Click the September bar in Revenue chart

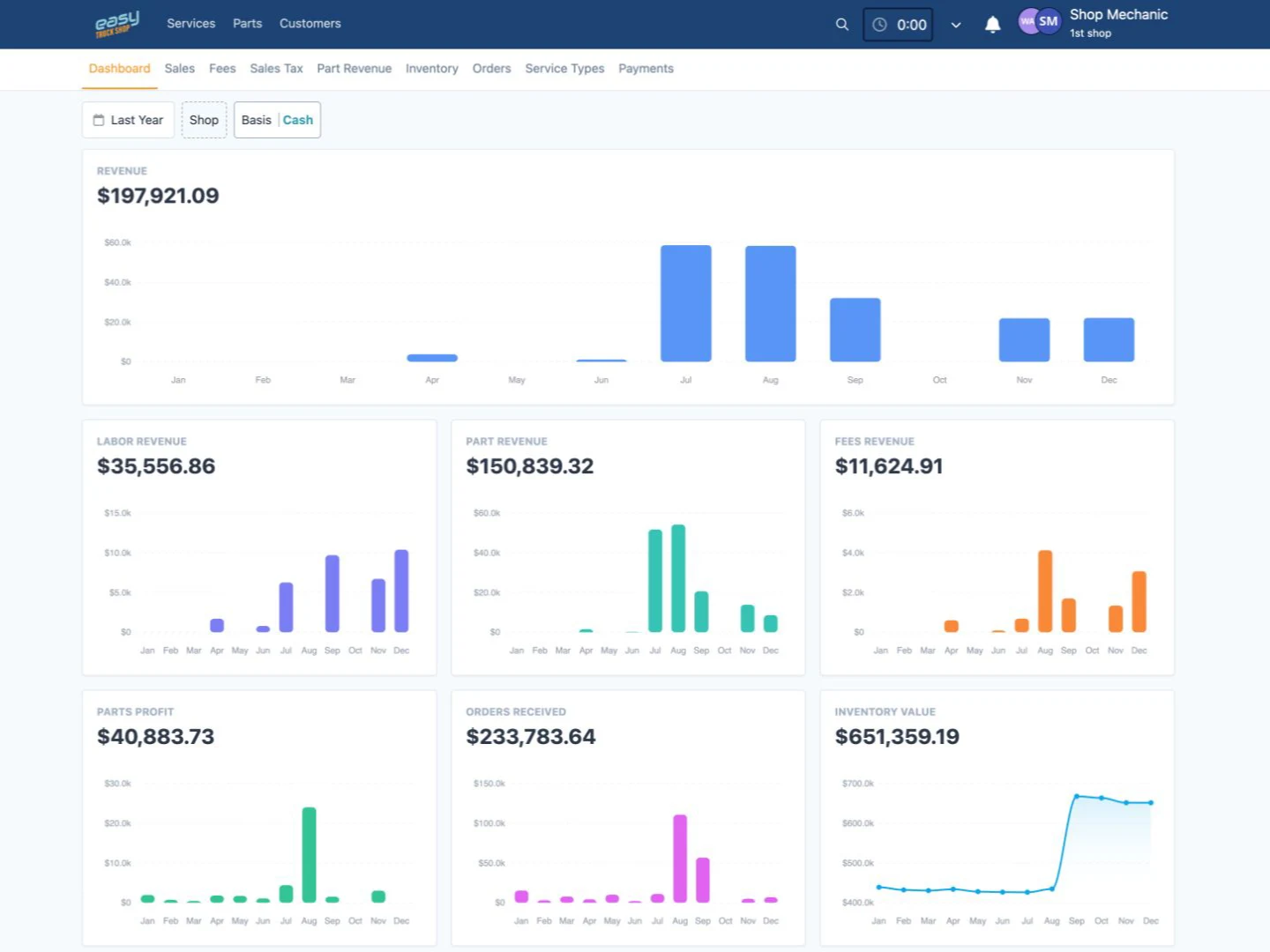click(855, 330)
